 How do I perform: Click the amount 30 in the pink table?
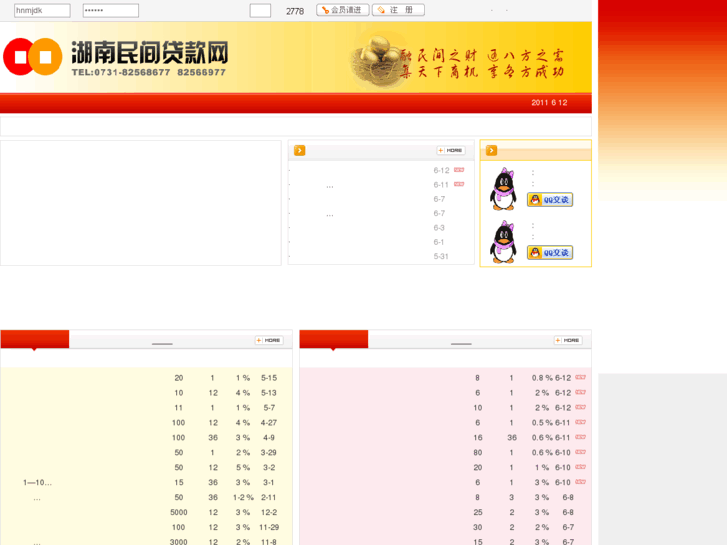click(x=478, y=527)
